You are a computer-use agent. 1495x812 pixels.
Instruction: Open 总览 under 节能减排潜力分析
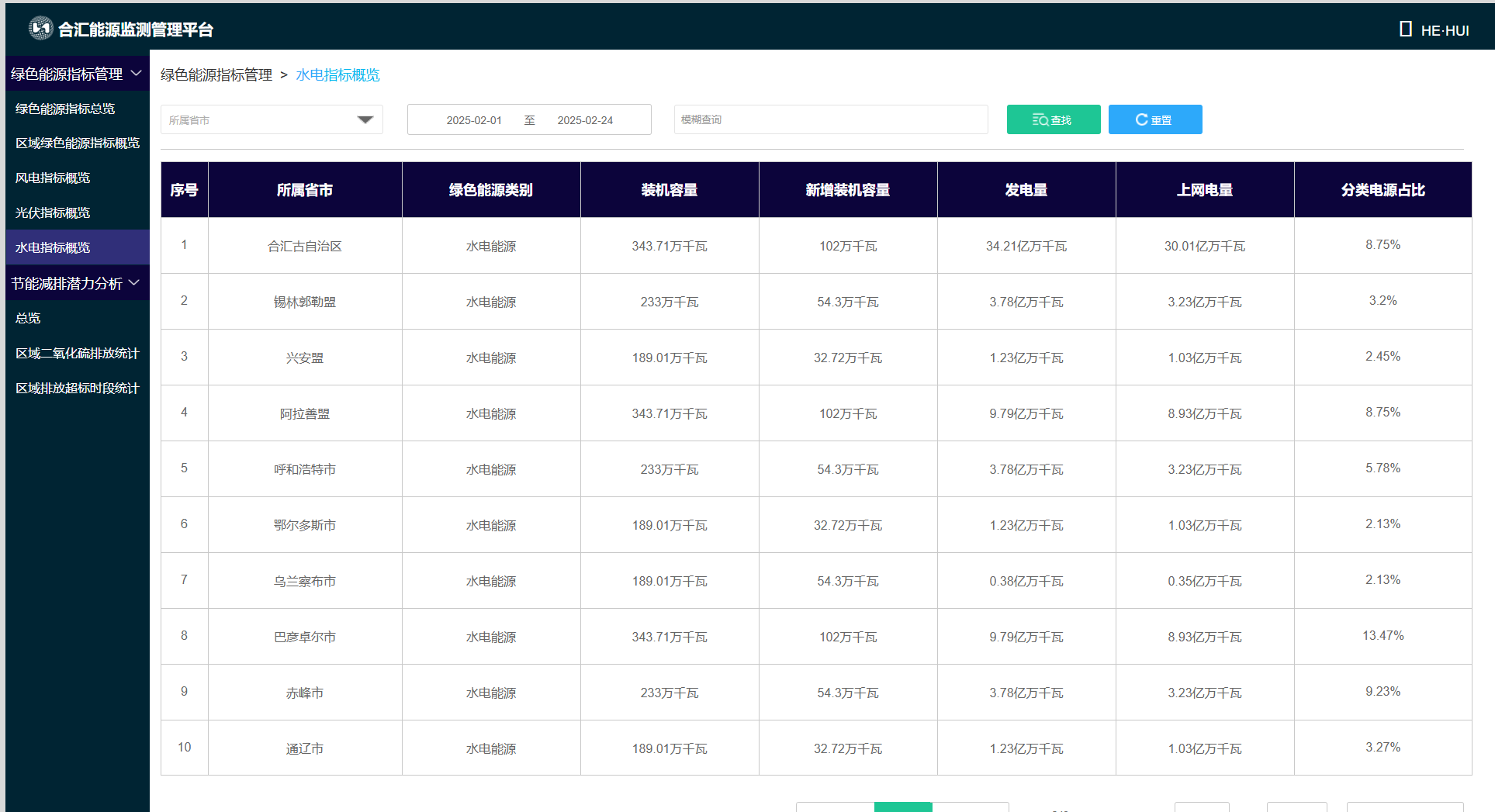coord(28,318)
